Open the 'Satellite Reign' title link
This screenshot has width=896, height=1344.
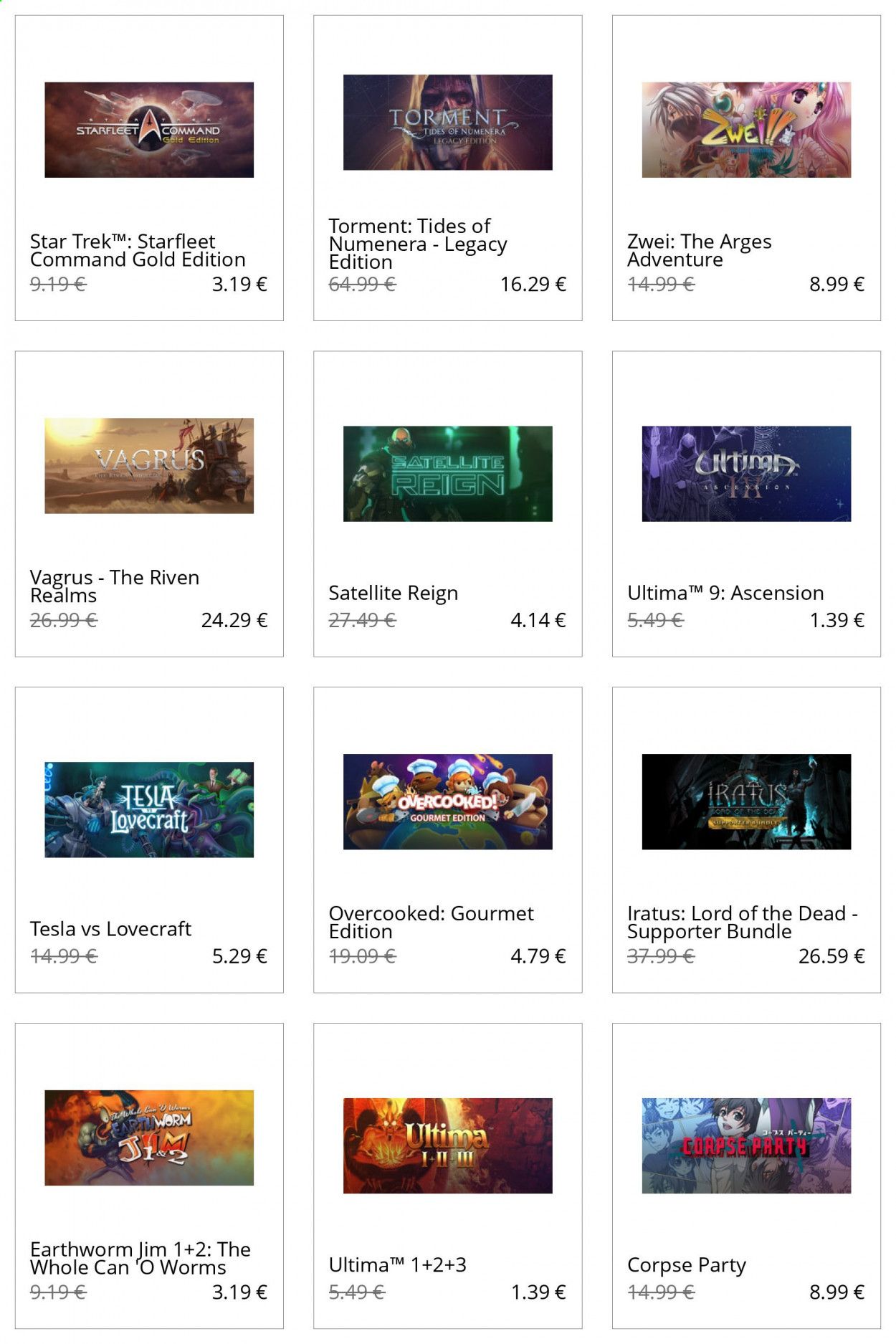394,594
